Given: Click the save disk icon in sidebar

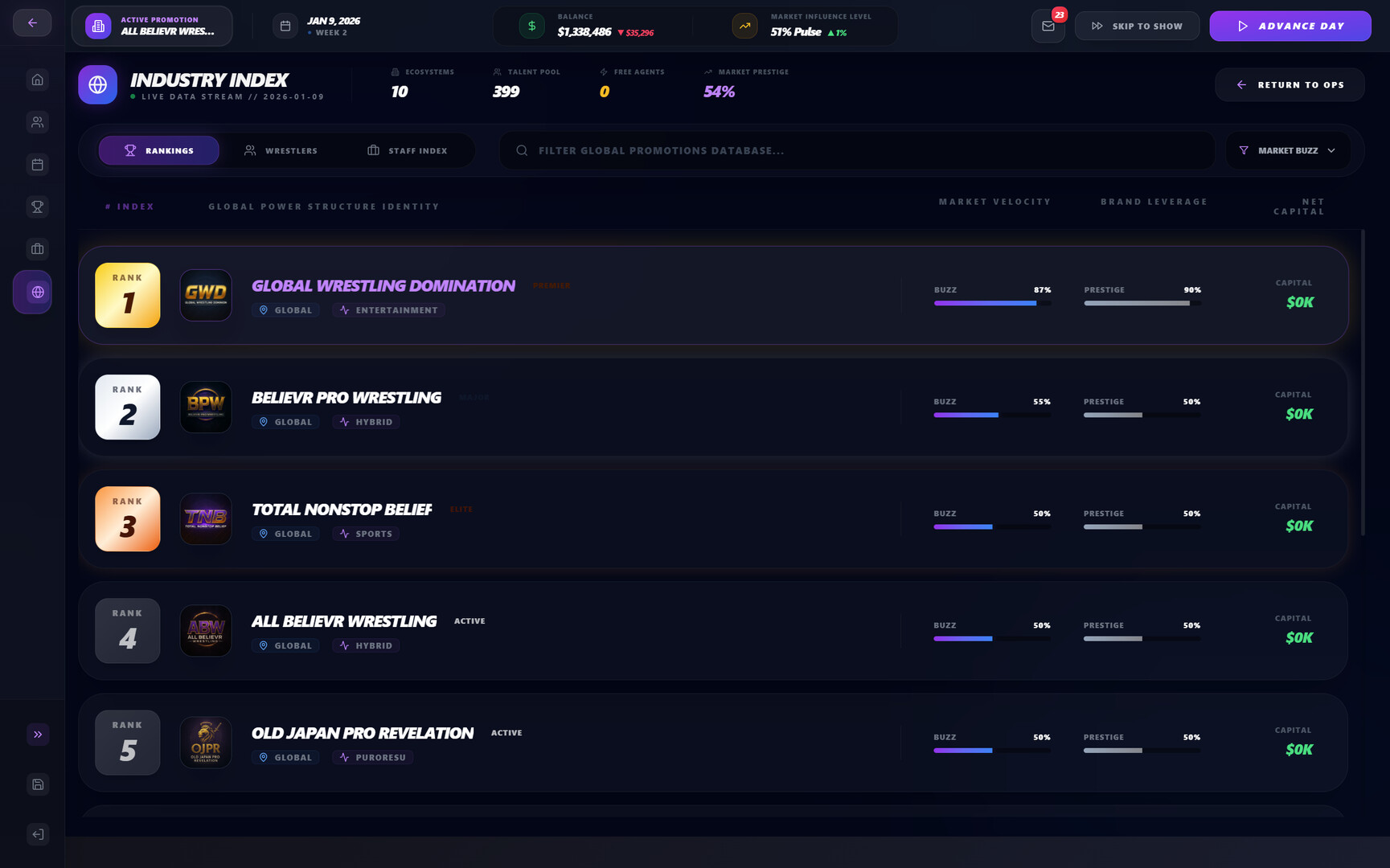Looking at the screenshot, I should (37, 784).
